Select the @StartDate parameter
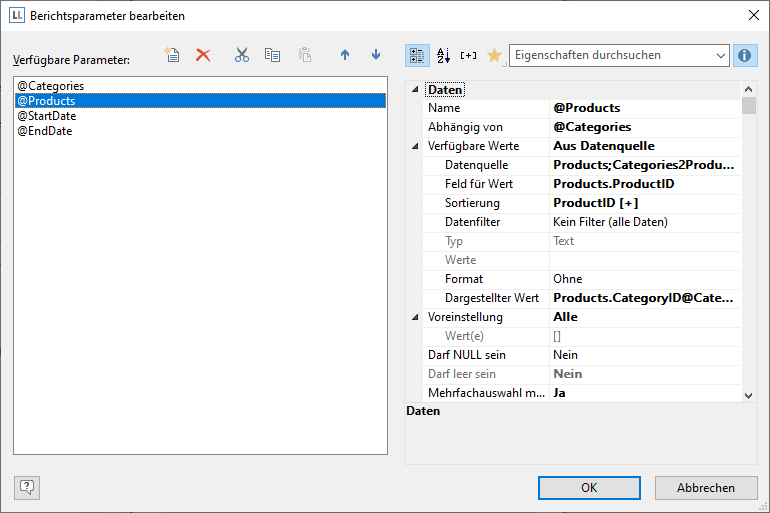 (47, 116)
